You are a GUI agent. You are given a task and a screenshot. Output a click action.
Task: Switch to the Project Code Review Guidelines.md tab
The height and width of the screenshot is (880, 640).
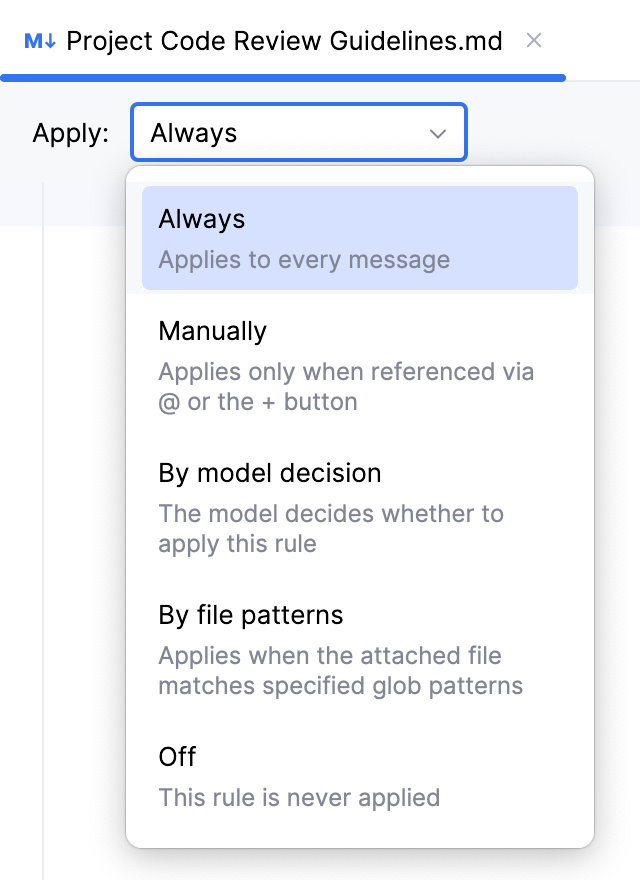point(283,41)
